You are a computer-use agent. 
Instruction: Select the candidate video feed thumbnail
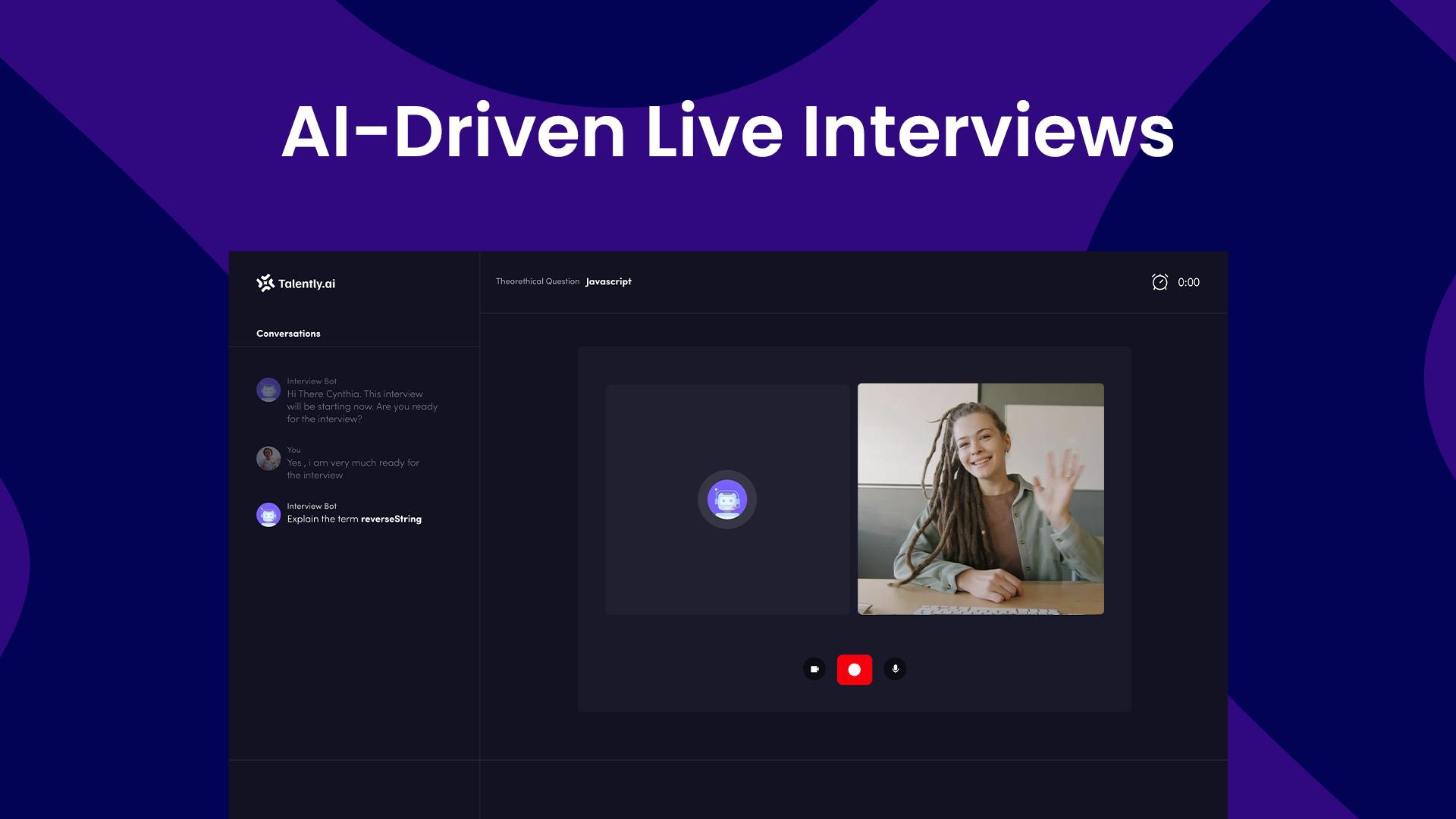(x=980, y=498)
